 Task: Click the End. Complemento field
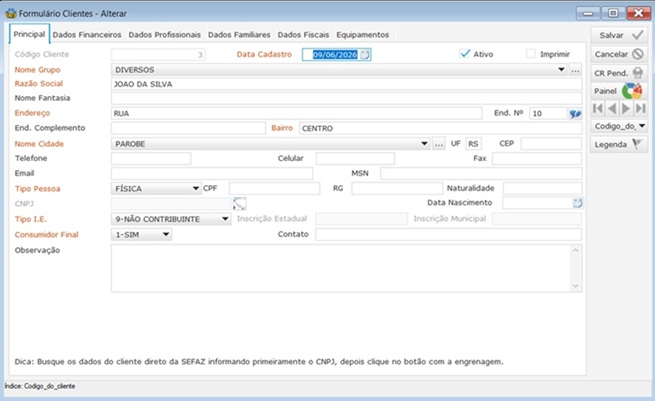[x=188, y=128]
